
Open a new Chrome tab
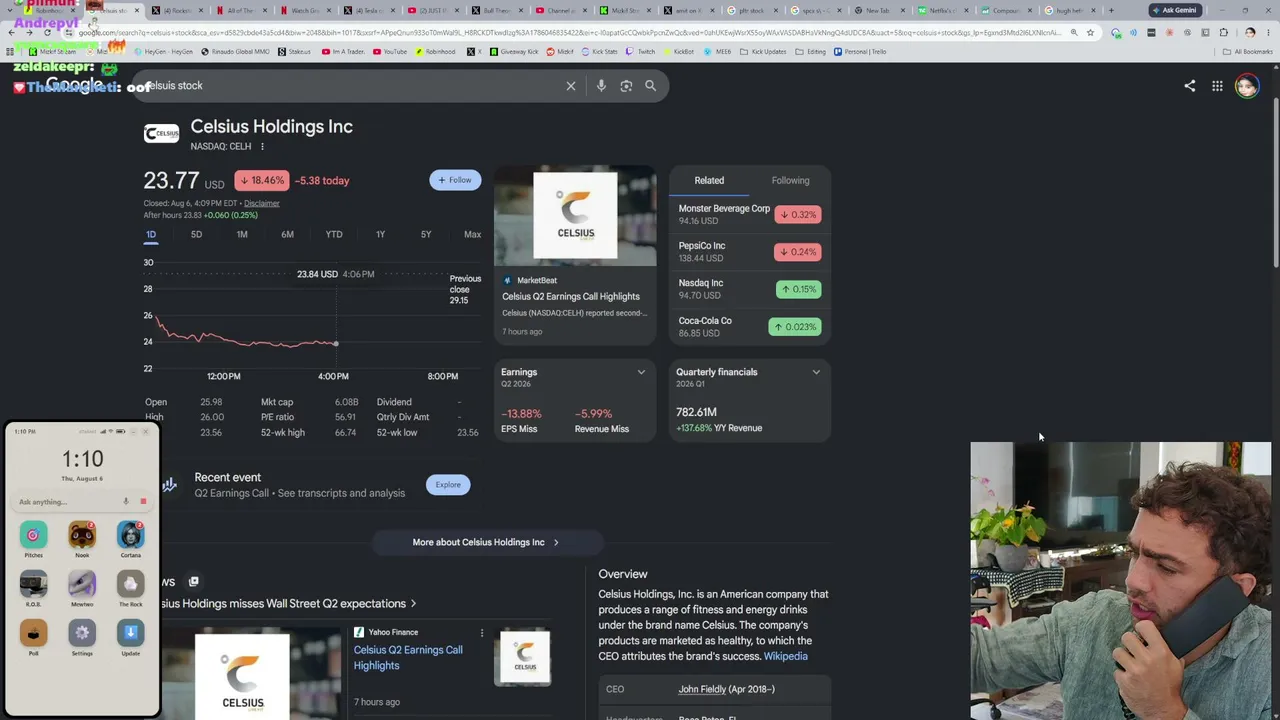(x=1111, y=11)
